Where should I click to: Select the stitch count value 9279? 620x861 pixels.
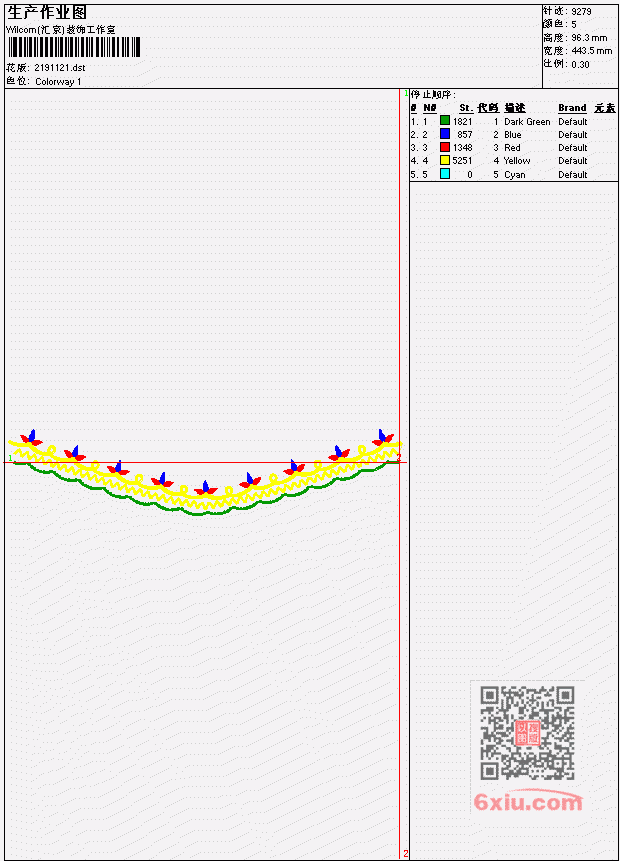coord(581,12)
